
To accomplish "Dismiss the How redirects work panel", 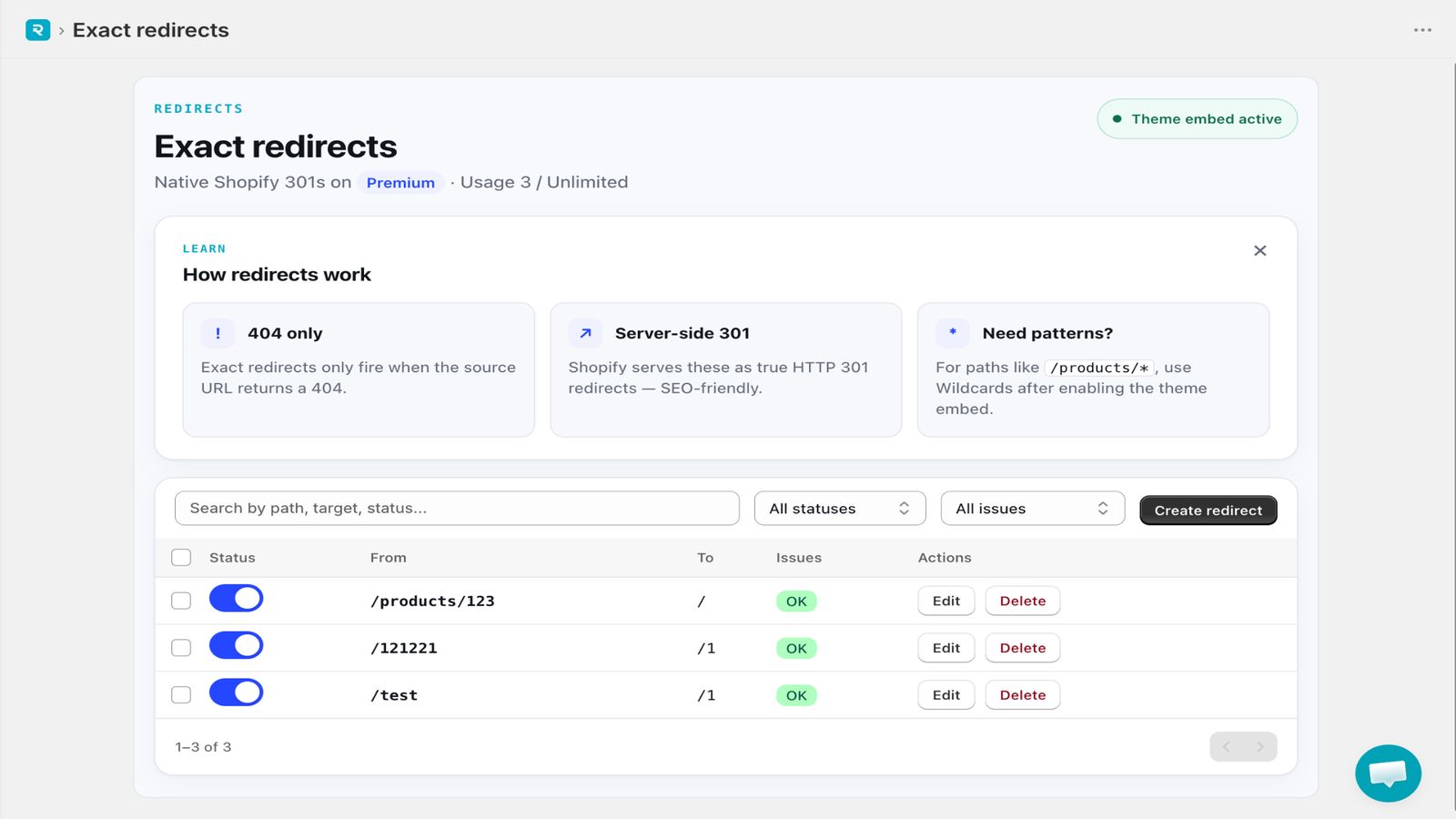I will point(1259,250).
